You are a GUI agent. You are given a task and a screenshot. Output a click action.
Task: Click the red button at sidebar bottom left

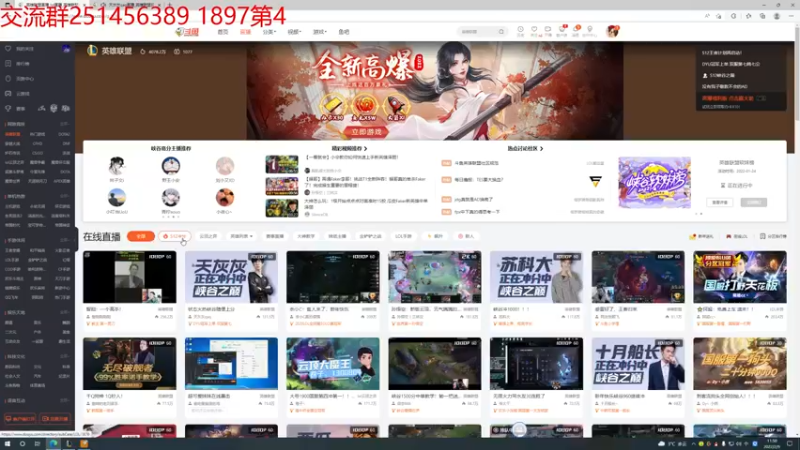[20, 419]
